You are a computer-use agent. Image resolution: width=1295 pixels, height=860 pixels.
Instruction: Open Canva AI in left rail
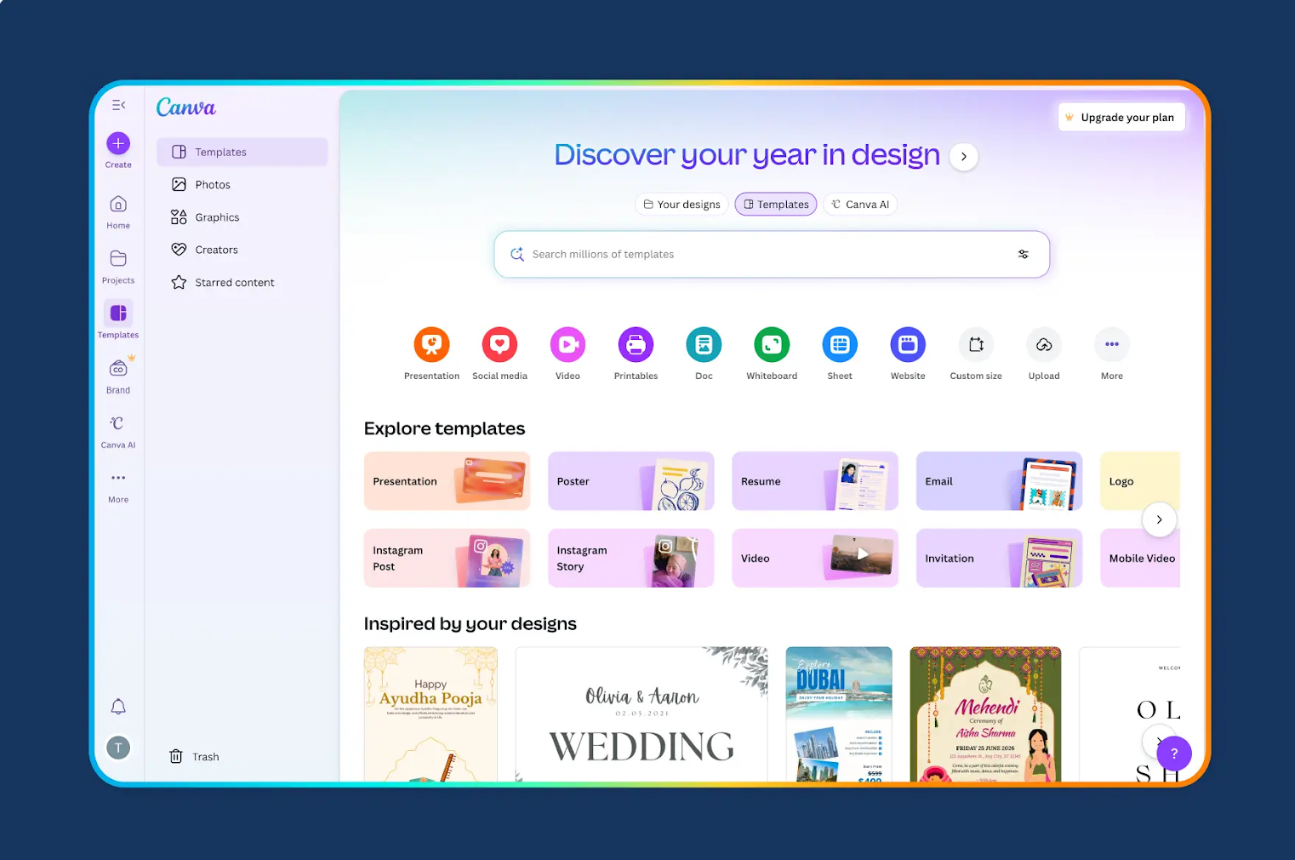pyautogui.click(x=118, y=423)
